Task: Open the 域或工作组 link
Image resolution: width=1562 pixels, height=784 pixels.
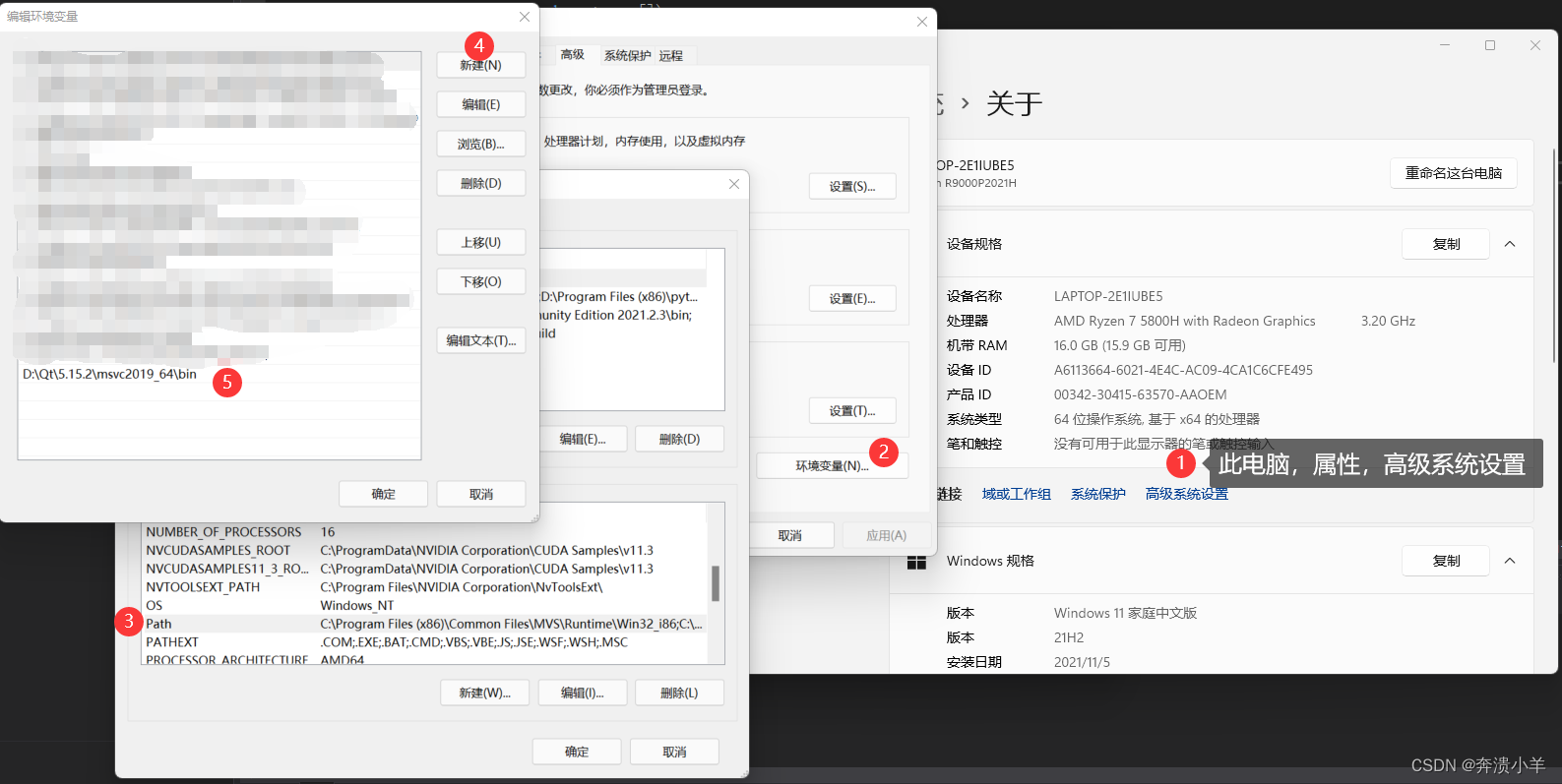Action: 1017,494
